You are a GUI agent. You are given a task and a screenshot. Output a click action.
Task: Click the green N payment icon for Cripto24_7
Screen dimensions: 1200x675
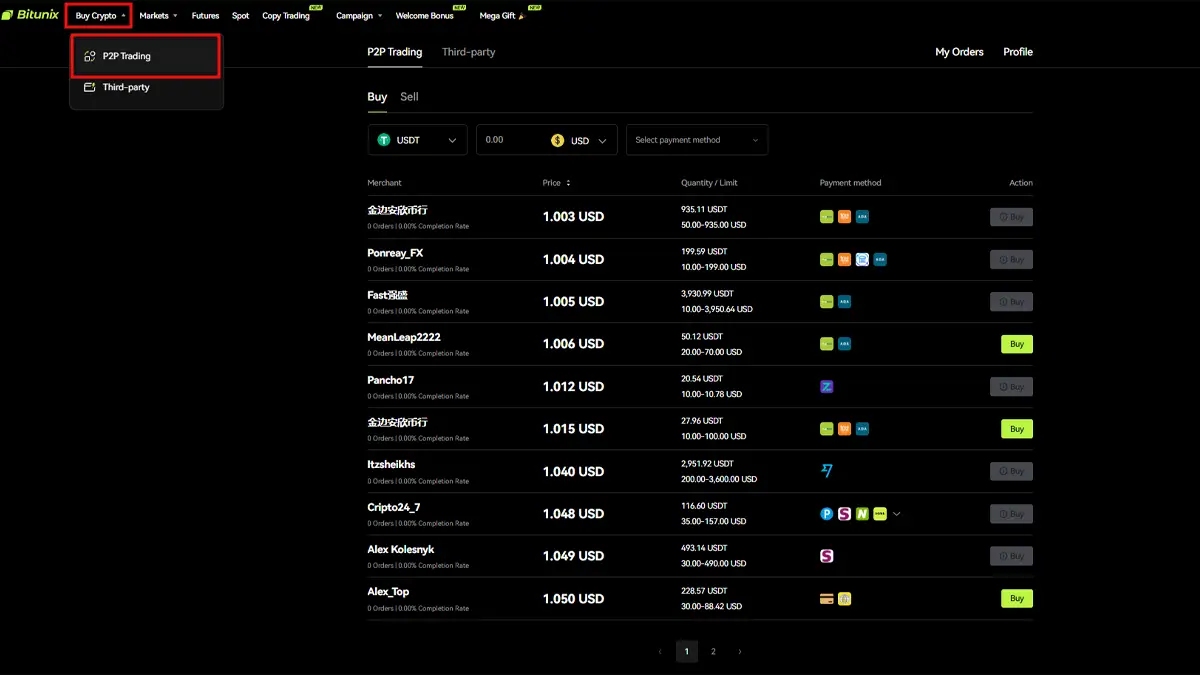coord(862,514)
